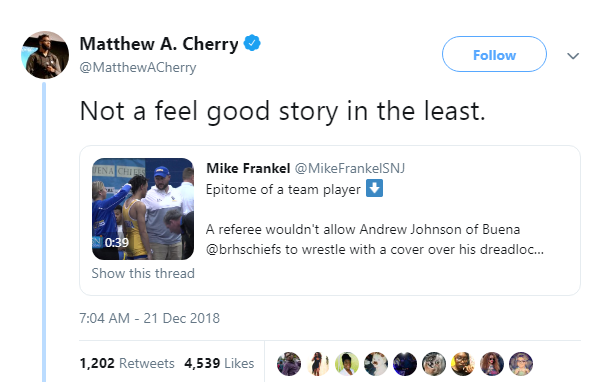The height and width of the screenshot is (382, 594).
Task: Click the third liker avatar with green background
Action: [347, 363]
